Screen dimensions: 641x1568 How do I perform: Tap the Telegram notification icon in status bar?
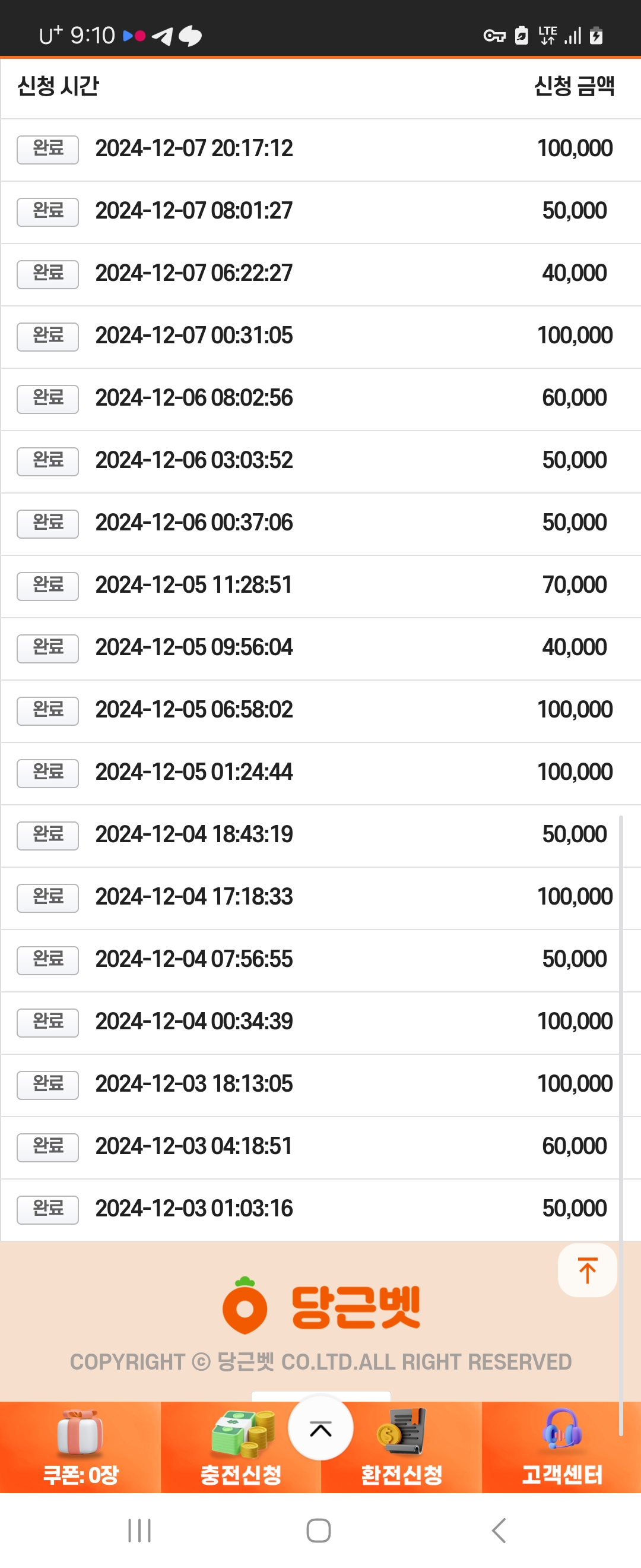(x=163, y=36)
